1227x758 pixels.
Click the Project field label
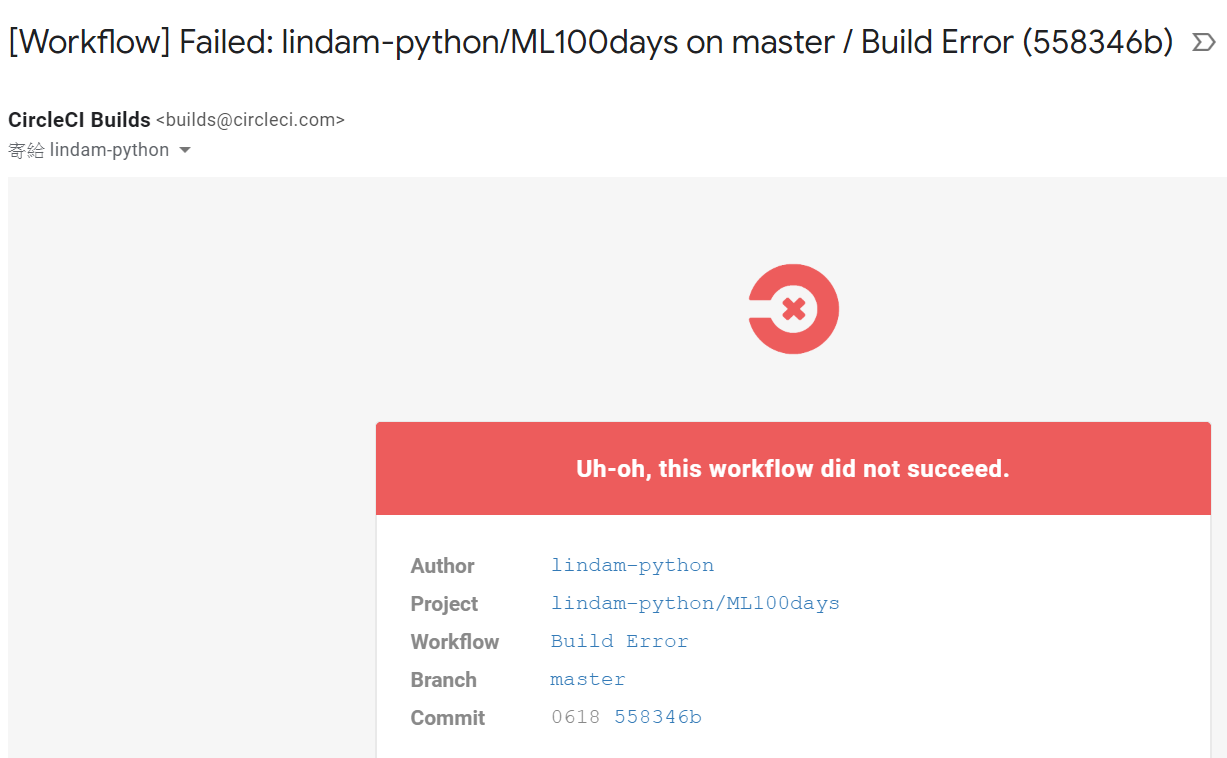click(444, 604)
